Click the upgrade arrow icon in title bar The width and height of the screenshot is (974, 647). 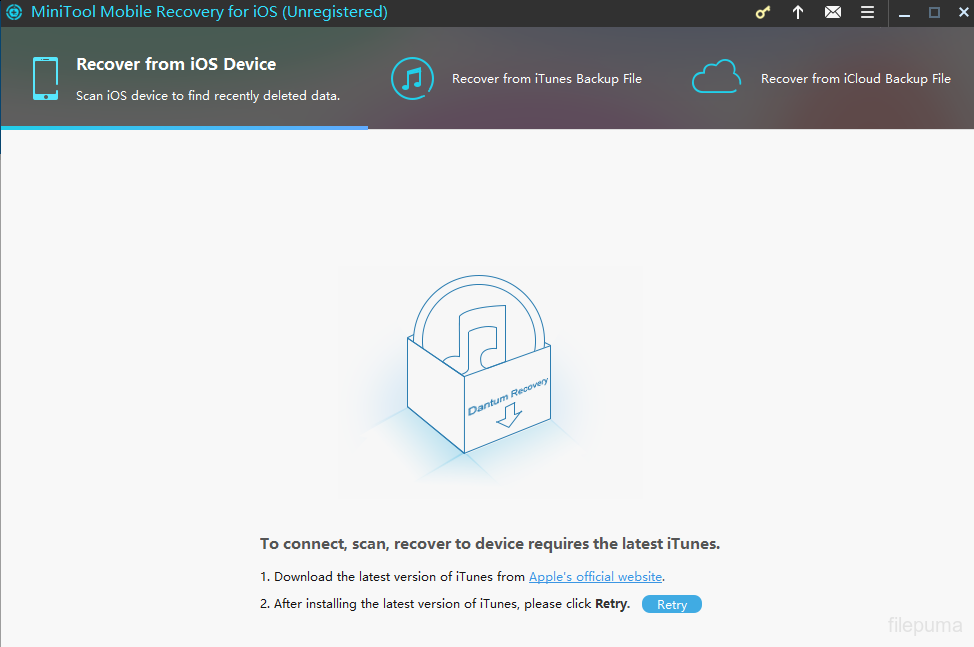pyautogui.click(x=798, y=13)
